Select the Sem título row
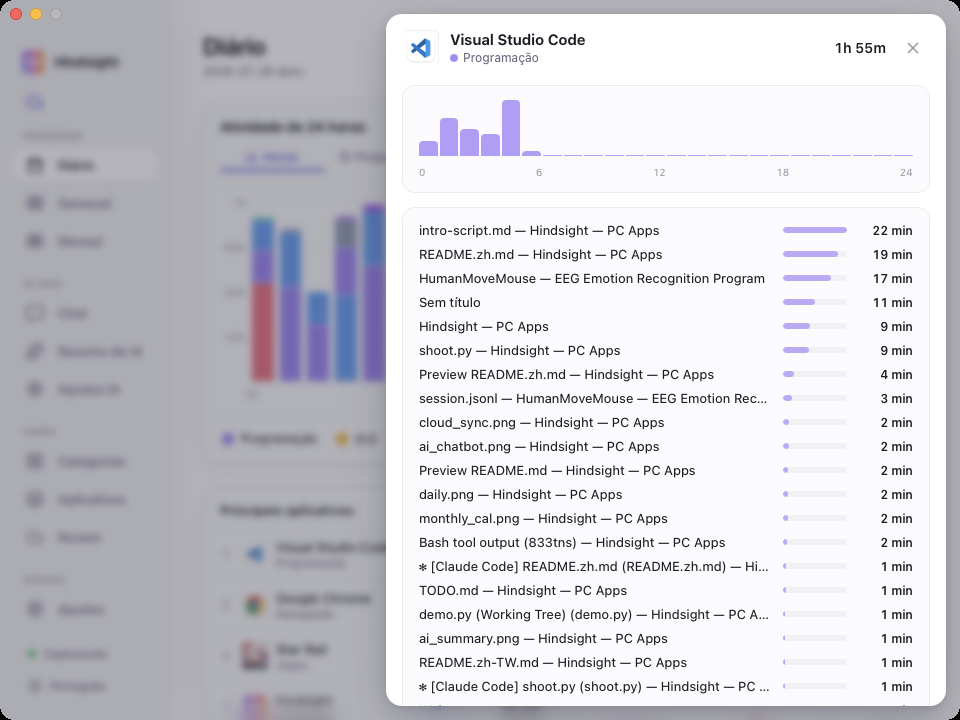960x720 pixels. 666,302
